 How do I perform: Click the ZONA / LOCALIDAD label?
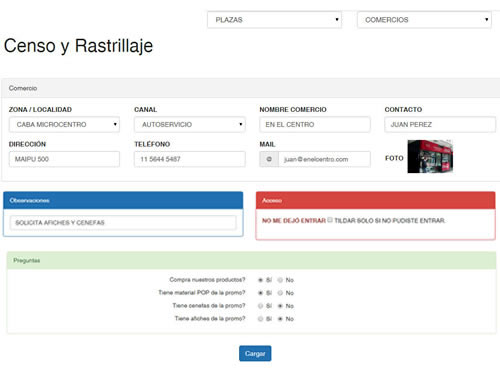click(x=40, y=109)
